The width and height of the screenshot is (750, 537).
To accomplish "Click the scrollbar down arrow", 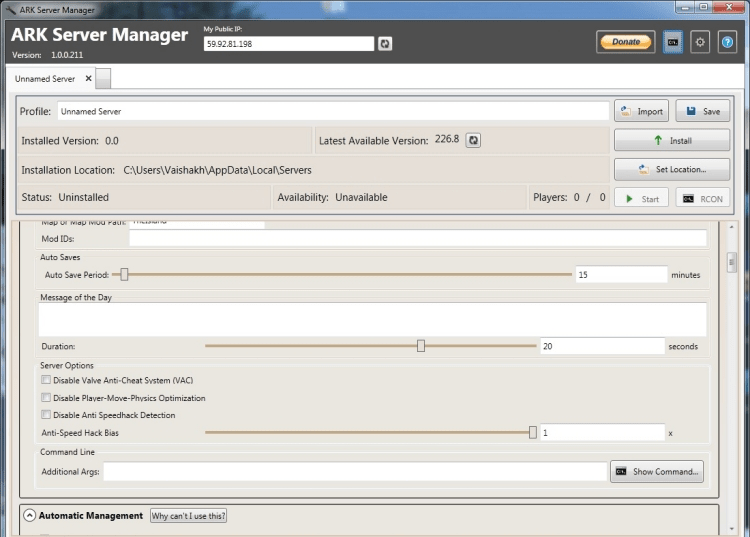I will pos(731,529).
